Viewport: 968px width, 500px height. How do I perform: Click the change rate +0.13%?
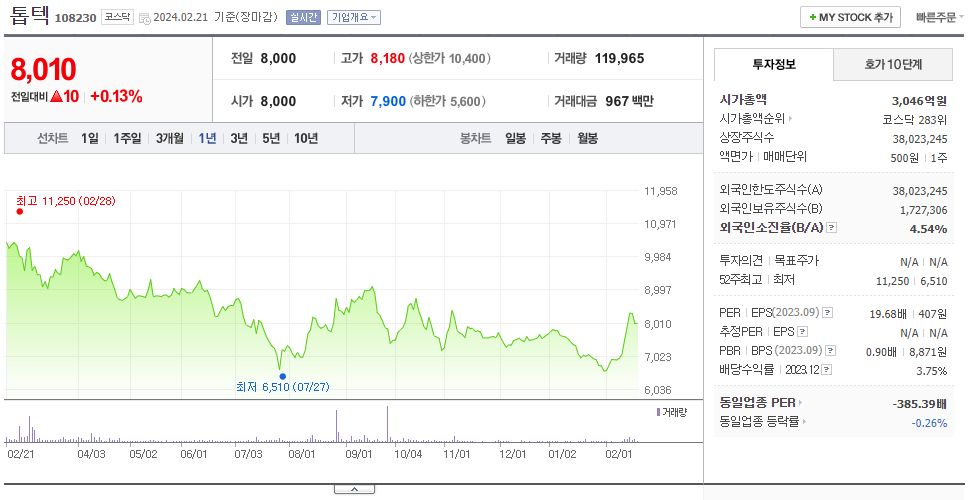pos(116,96)
